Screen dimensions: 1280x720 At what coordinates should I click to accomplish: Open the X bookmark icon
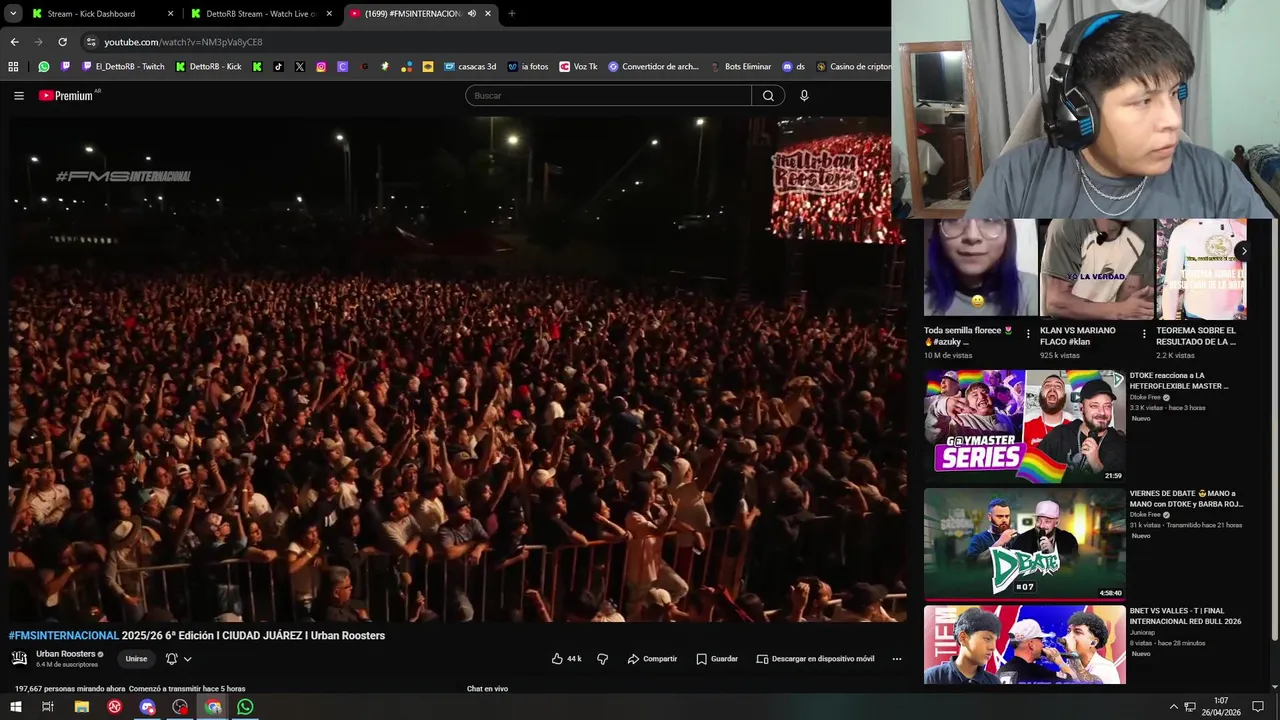(299, 67)
